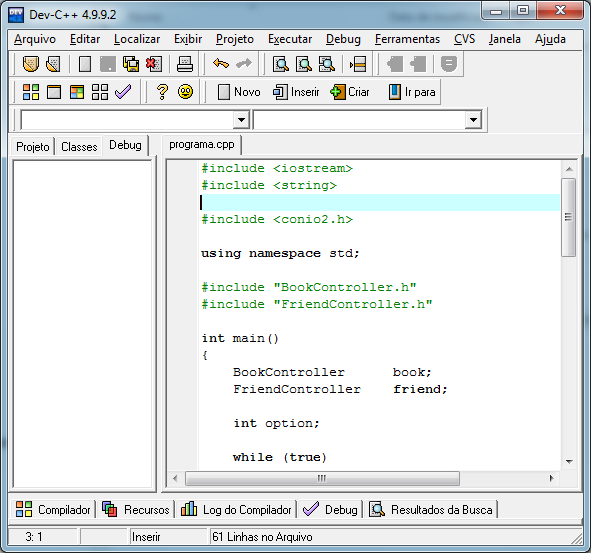Viewport: 591px width, 553px height.
Task: Click the Inserir toolbar button
Action: coord(296,92)
